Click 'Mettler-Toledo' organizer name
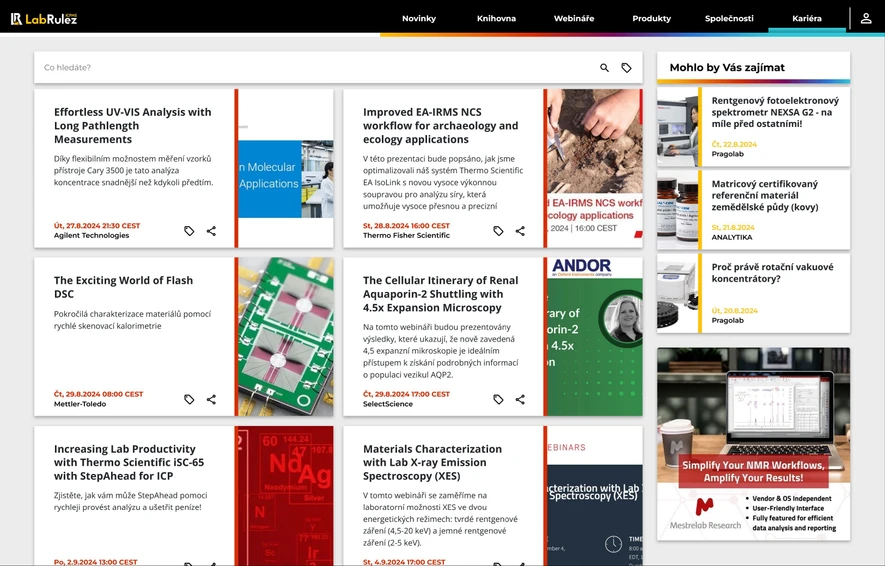Screen dimensions: 885x566 point(80,404)
